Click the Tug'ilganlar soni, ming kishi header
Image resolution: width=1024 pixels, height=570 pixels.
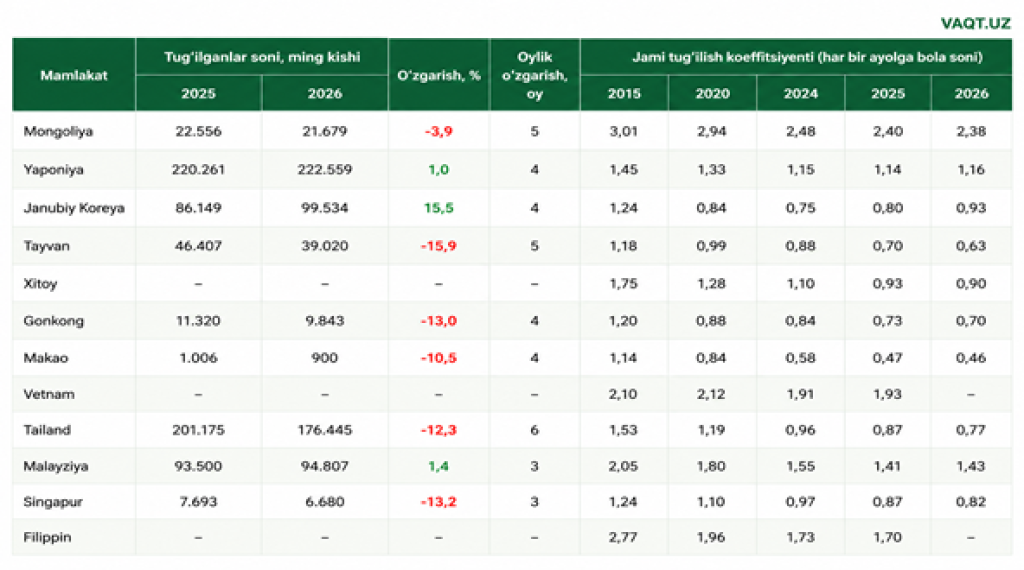pos(262,57)
